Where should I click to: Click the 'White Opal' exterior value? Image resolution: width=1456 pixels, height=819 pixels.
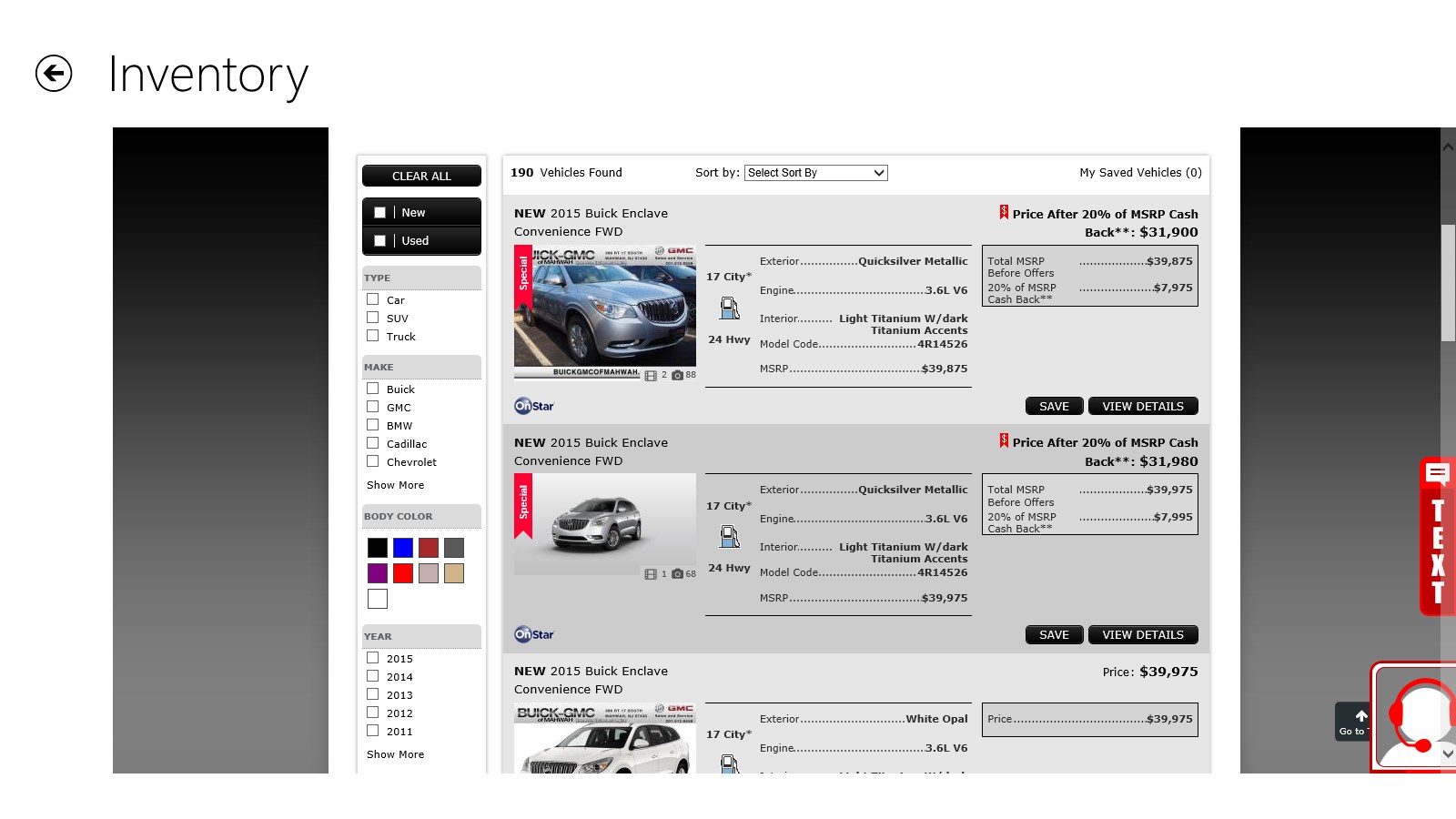936,719
